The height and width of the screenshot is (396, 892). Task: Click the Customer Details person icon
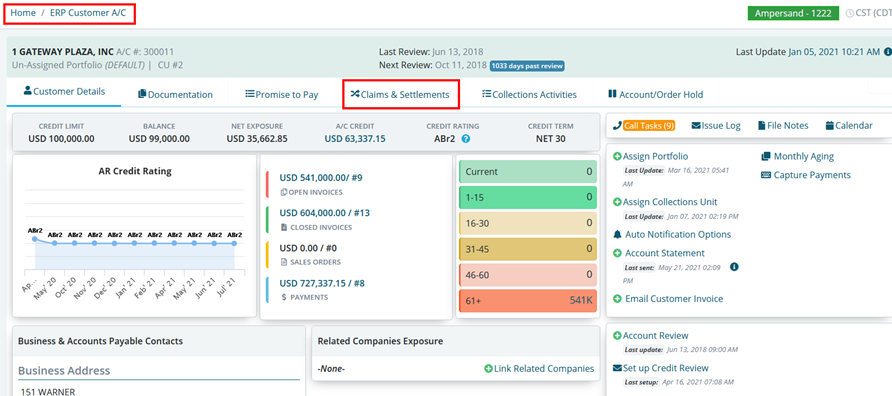(x=27, y=91)
